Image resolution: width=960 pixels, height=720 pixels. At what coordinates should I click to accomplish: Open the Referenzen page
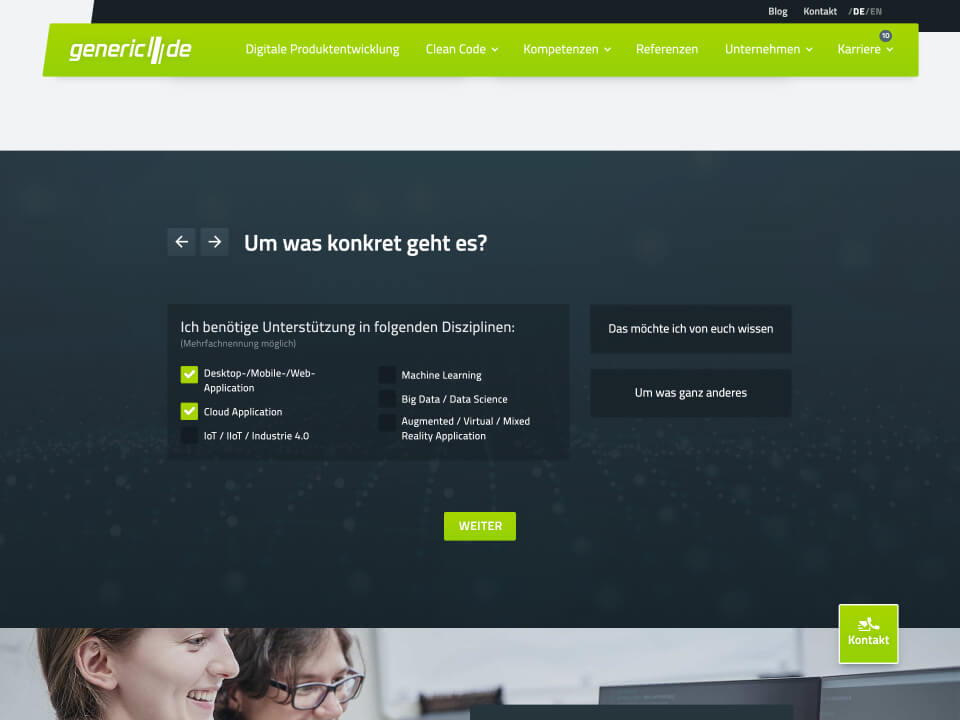pos(667,49)
